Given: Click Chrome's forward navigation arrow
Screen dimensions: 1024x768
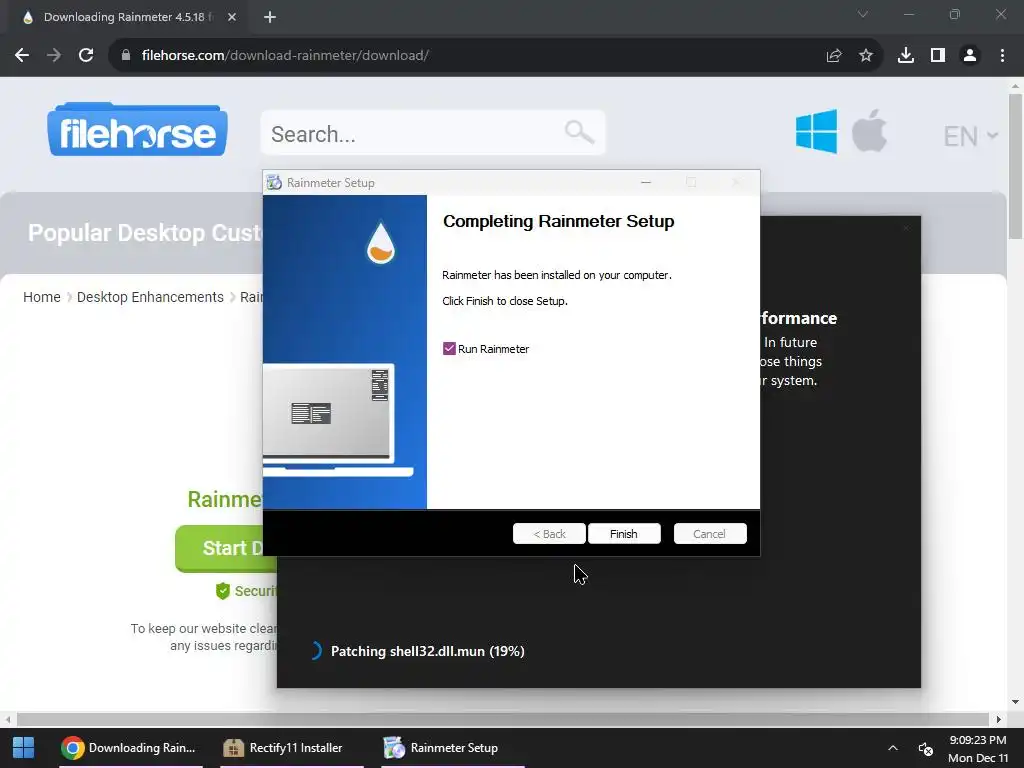Looking at the screenshot, I should [54, 56].
